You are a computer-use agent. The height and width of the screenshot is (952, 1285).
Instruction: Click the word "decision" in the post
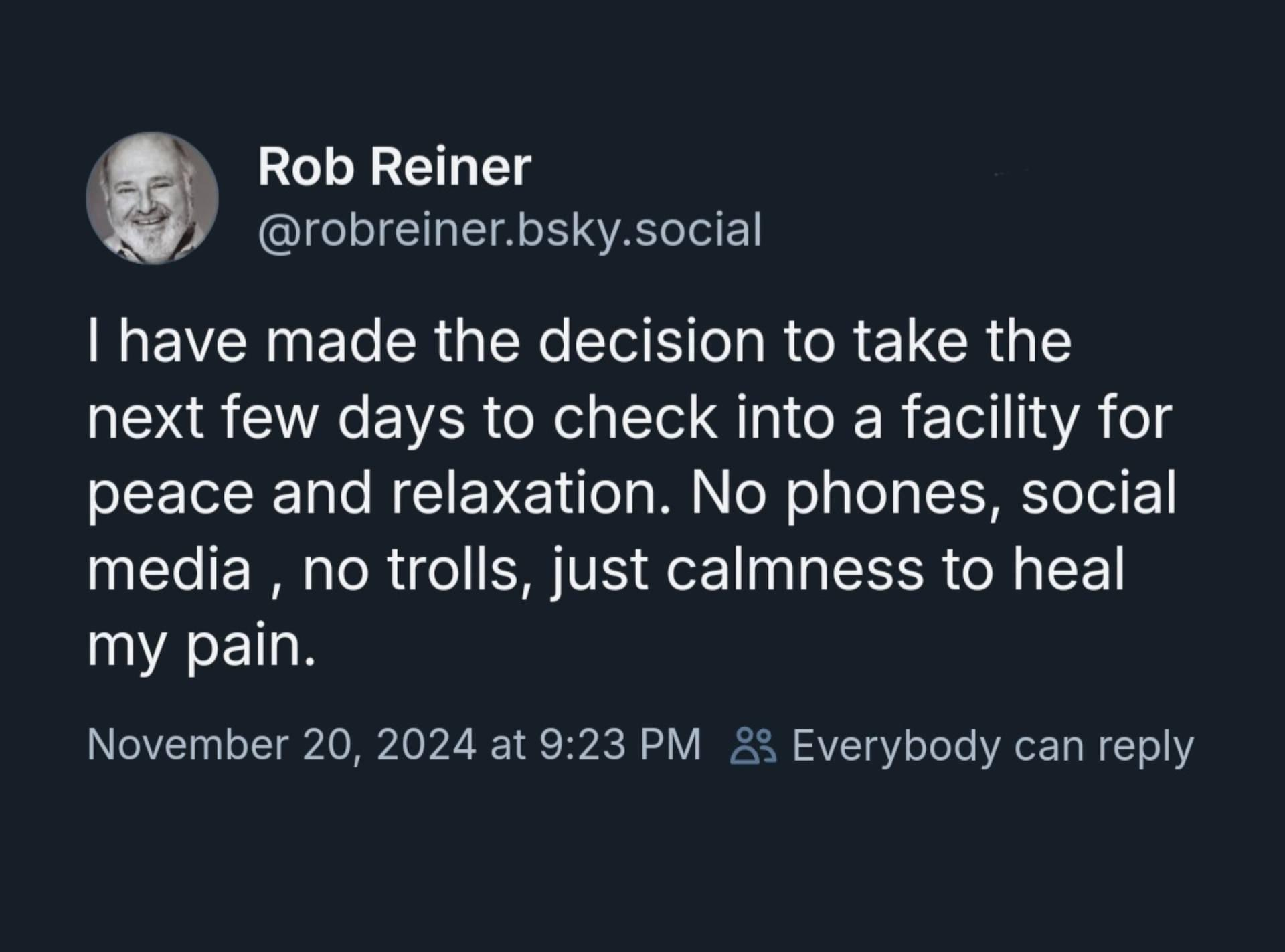tap(652, 343)
